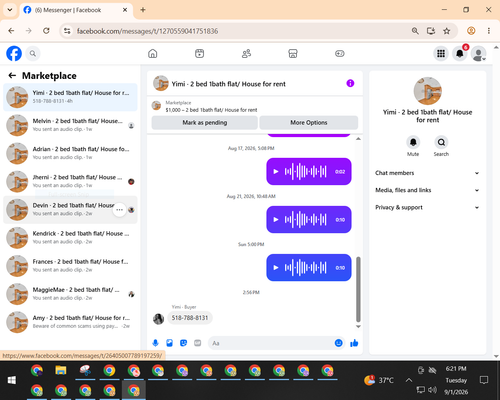Image resolution: width=500 pixels, height=400 pixels.
Task: Open Adrian conversation in chat list
Action: coord(70,153)
